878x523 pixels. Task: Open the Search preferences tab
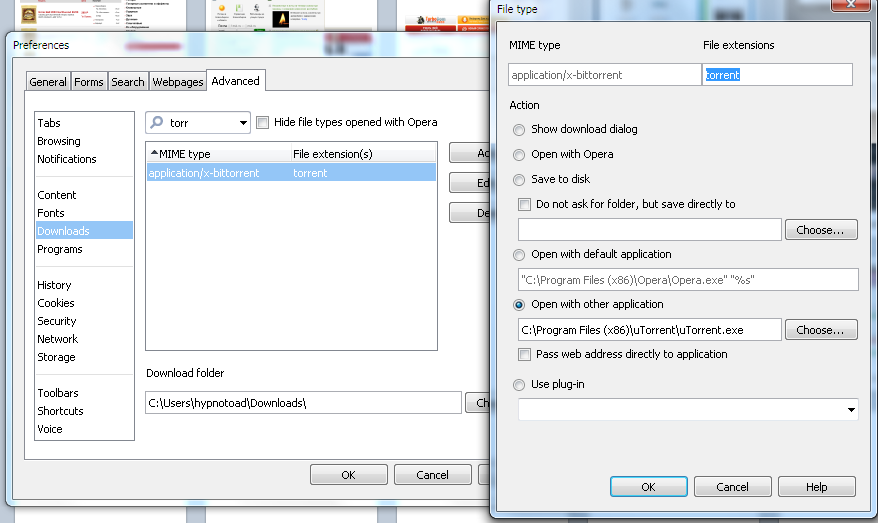tap(128, 82)
